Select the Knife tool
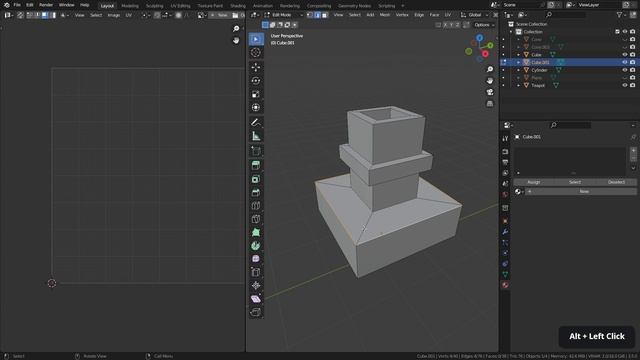Screen dimensions: 640x360 point(256,219)
